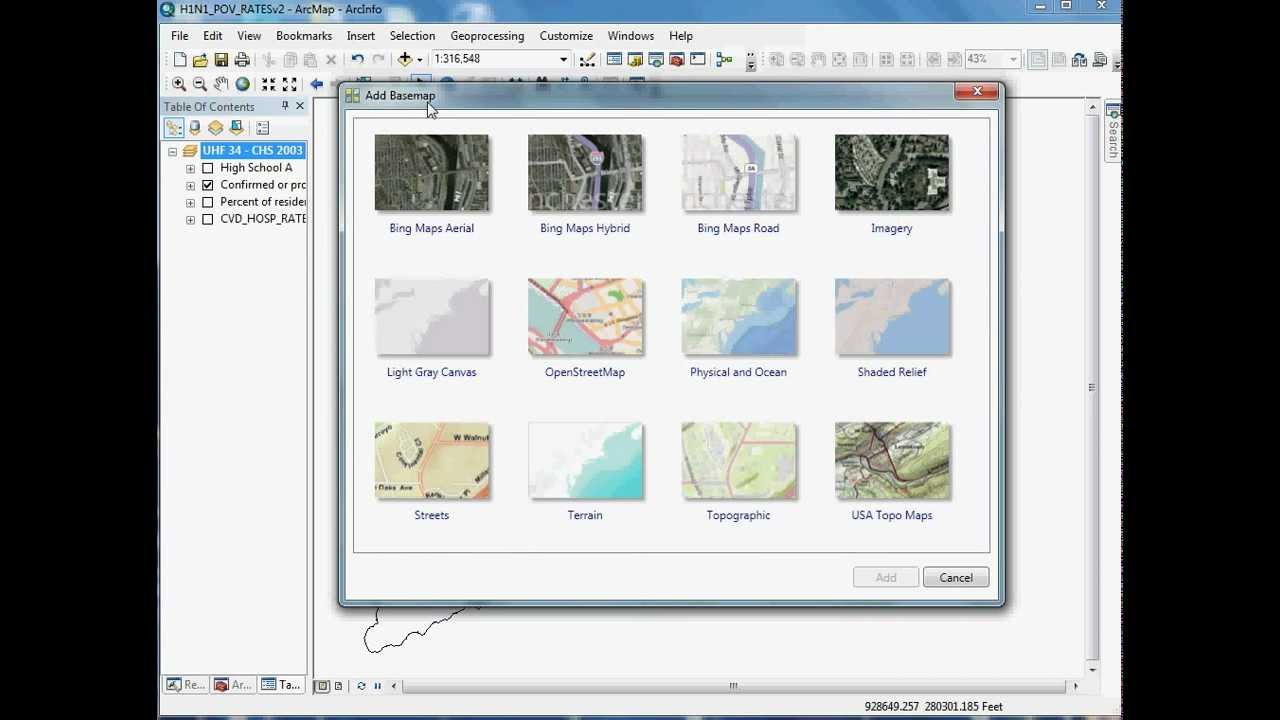Open the Catalog window icon
1280x720 pixels.
(635, 60)
